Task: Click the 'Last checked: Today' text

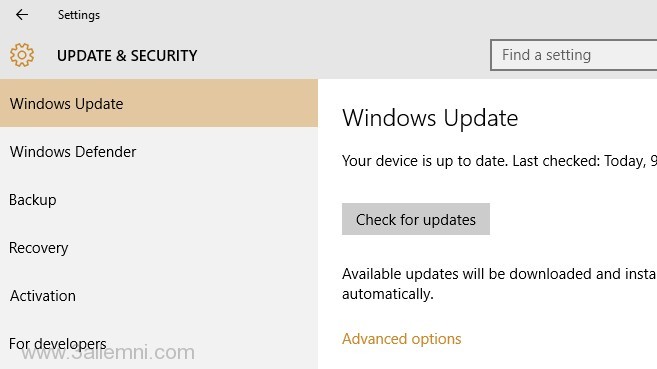Action: click(579, 161)
